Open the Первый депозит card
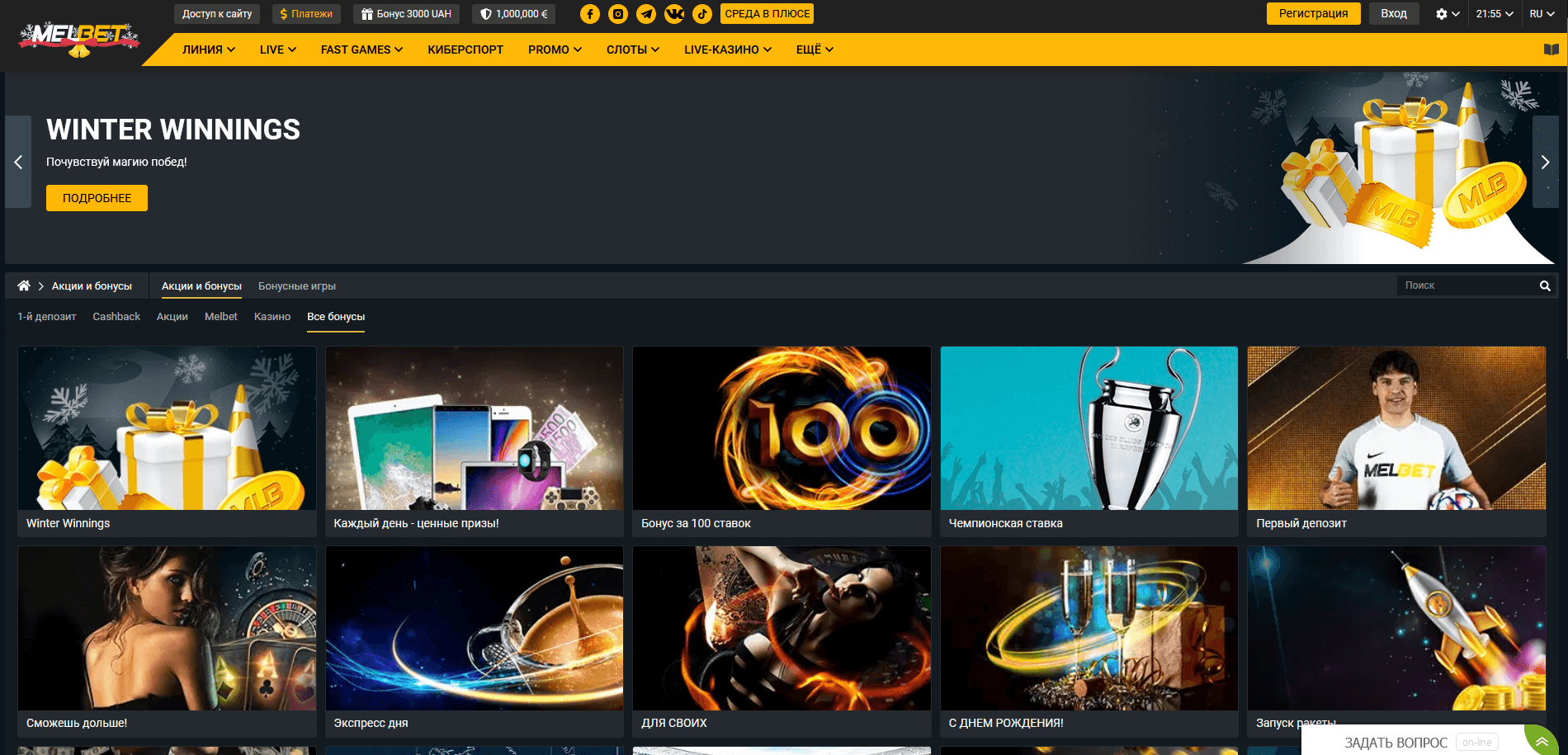Image resolution: width=1568 pixels, height=755 pixels. click(1396, 441)
